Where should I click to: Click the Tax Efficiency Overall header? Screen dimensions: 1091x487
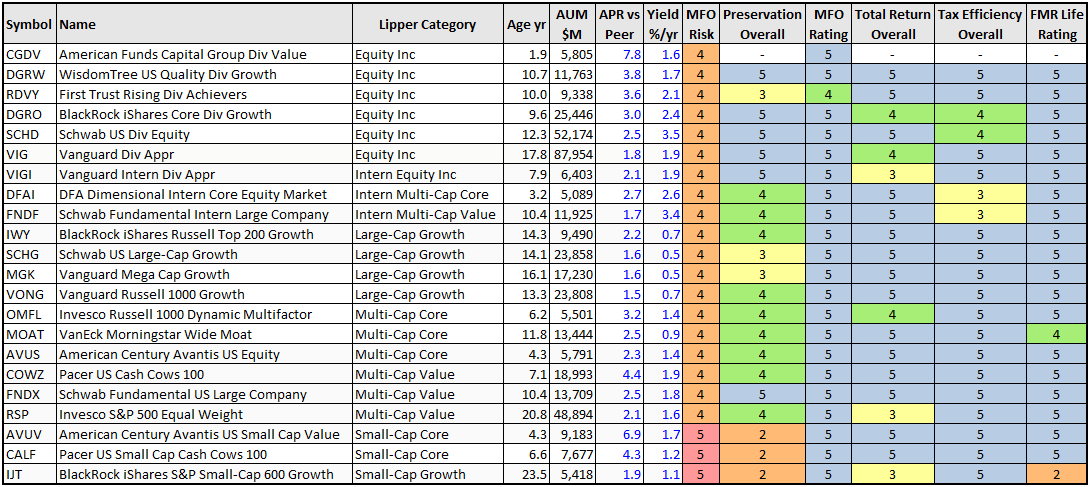coord(980,24)
